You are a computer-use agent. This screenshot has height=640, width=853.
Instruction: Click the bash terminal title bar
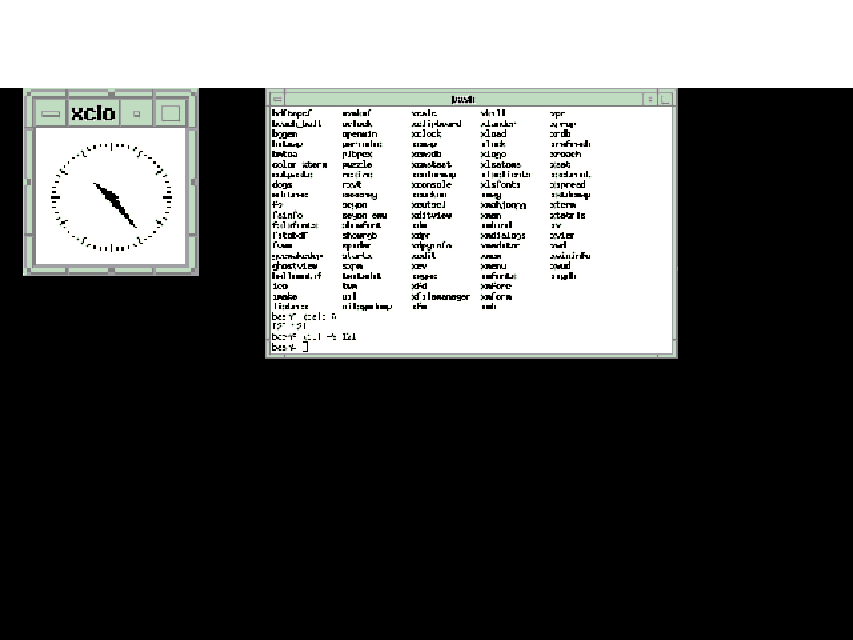click(x=462, y=99)
